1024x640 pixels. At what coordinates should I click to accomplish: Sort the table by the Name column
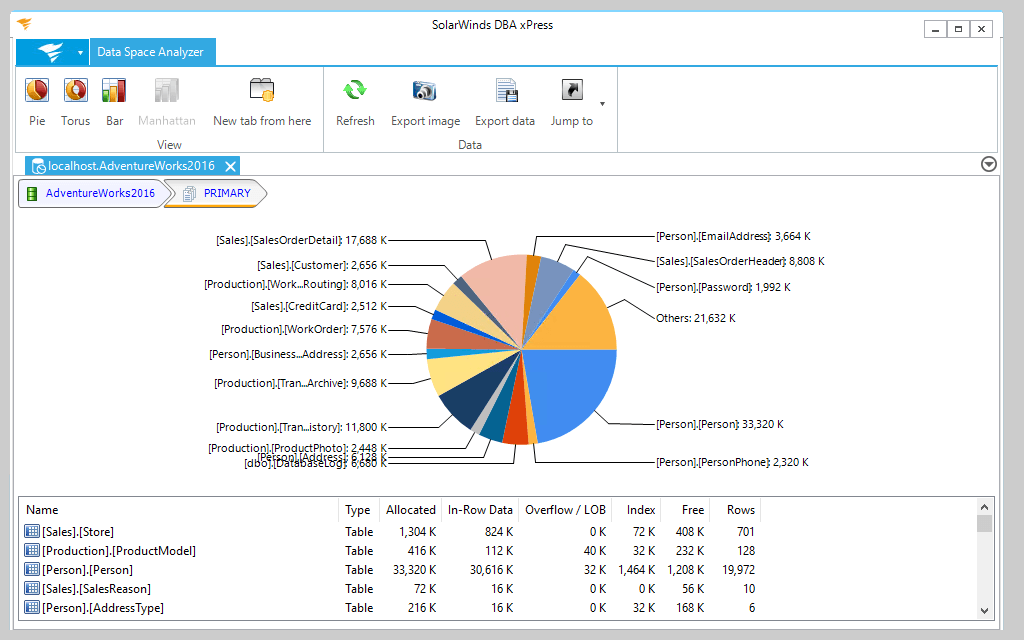41,509
